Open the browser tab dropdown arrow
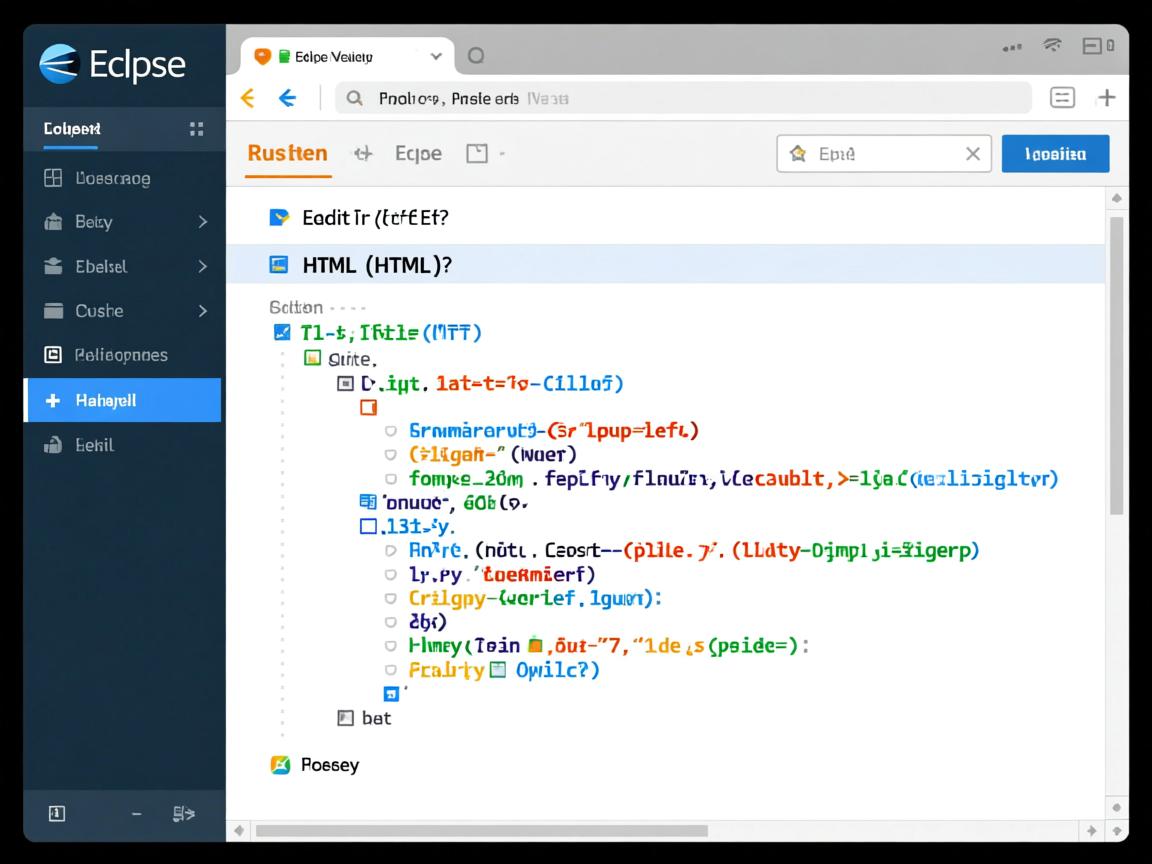Screen dimensions: 1152x864 tap(436, 57)
